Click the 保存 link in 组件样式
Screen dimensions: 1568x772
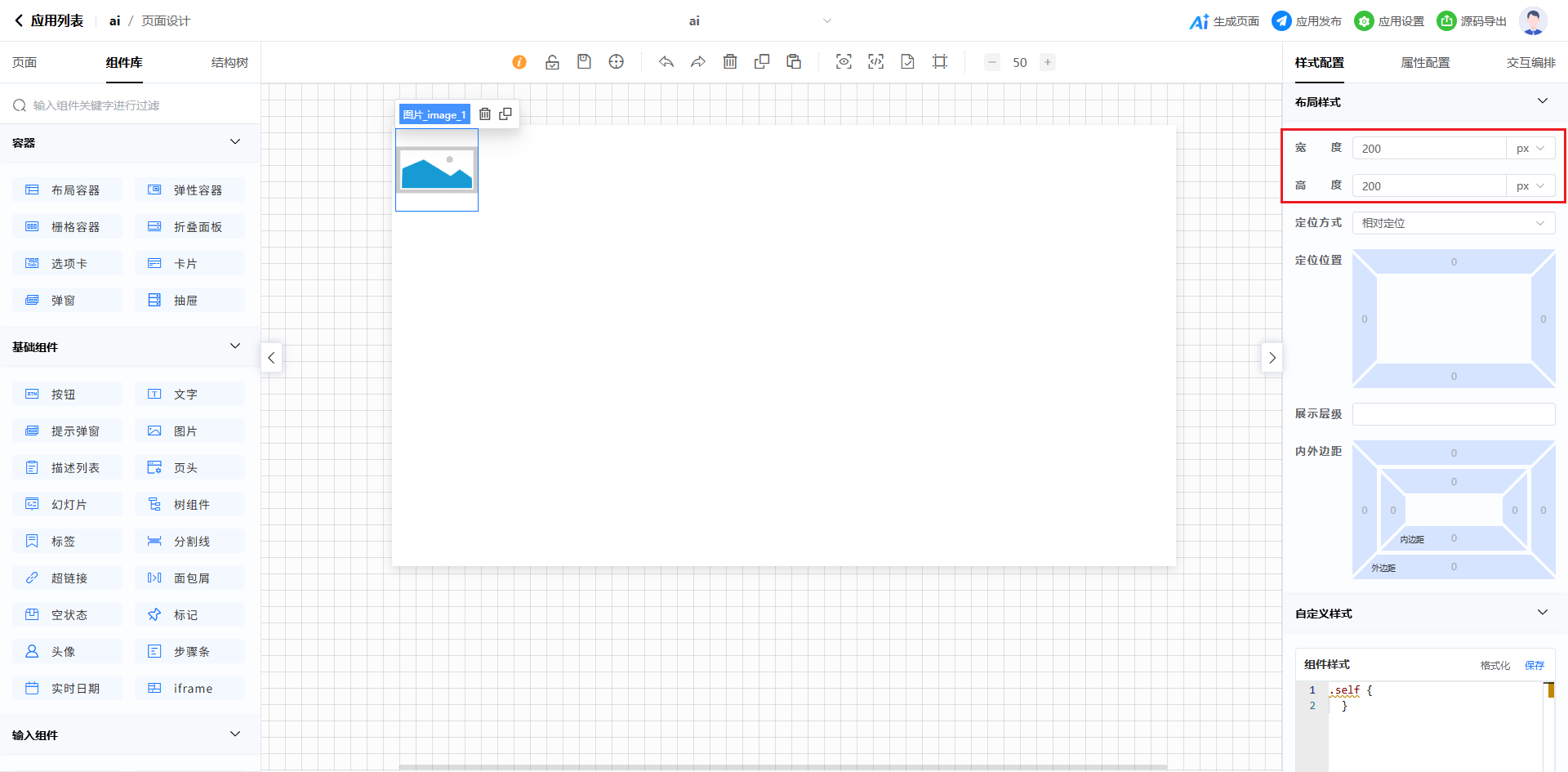click(x=1535, y=665)
